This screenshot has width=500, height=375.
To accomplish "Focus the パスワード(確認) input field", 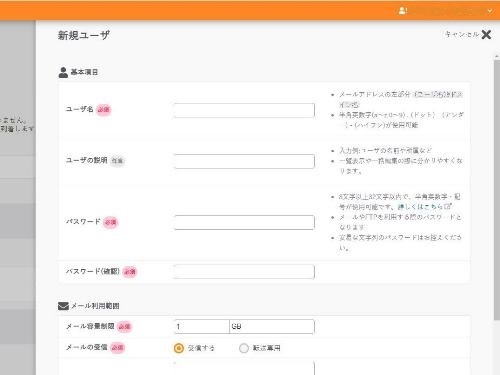I will 244,272.
